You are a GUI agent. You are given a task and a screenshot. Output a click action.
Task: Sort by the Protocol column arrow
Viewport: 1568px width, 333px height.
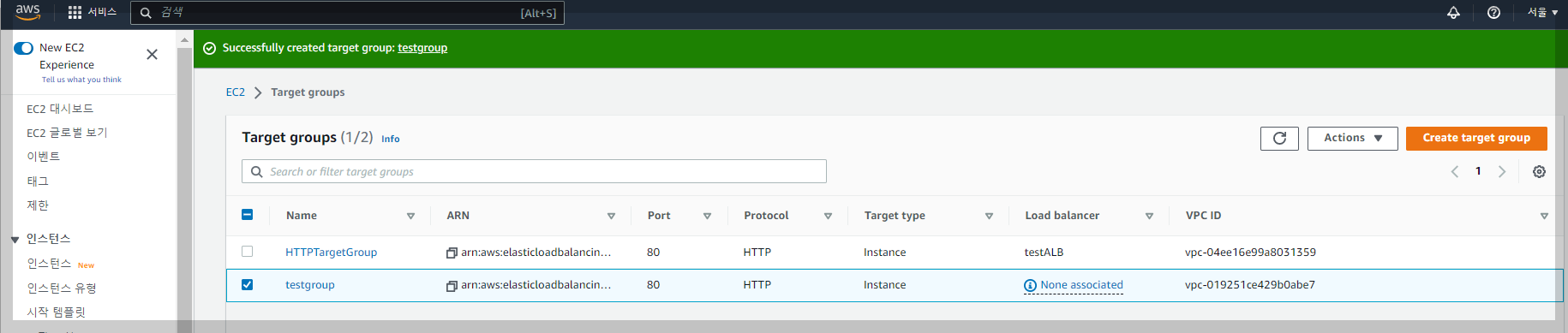click(828, 217)
